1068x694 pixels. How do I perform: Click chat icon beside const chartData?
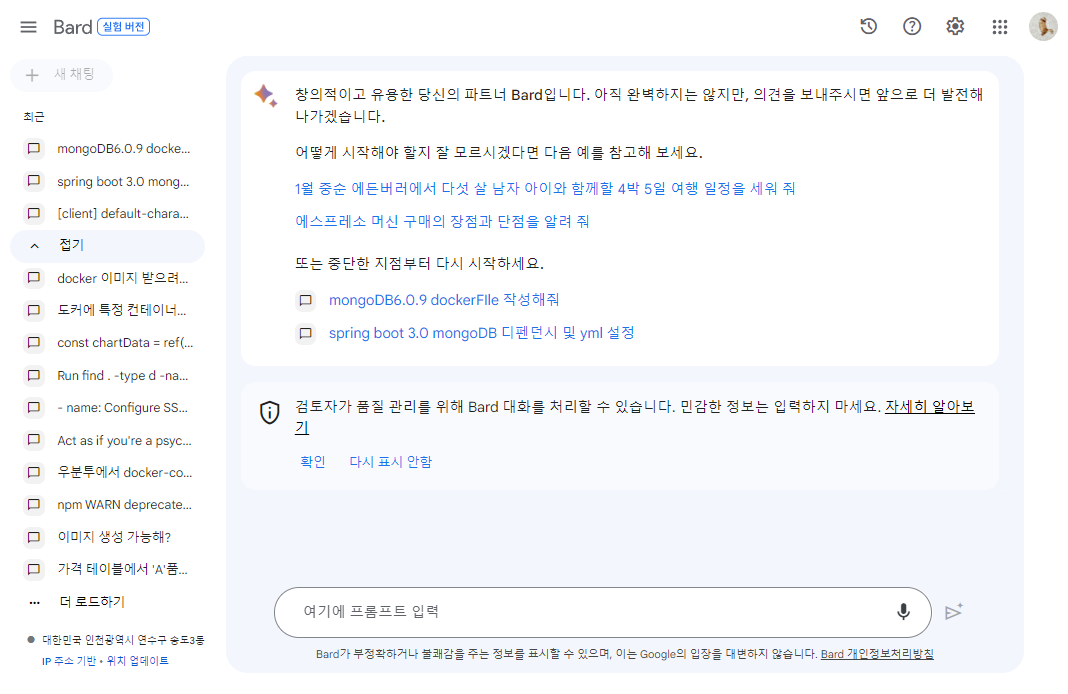pos(33,343)
